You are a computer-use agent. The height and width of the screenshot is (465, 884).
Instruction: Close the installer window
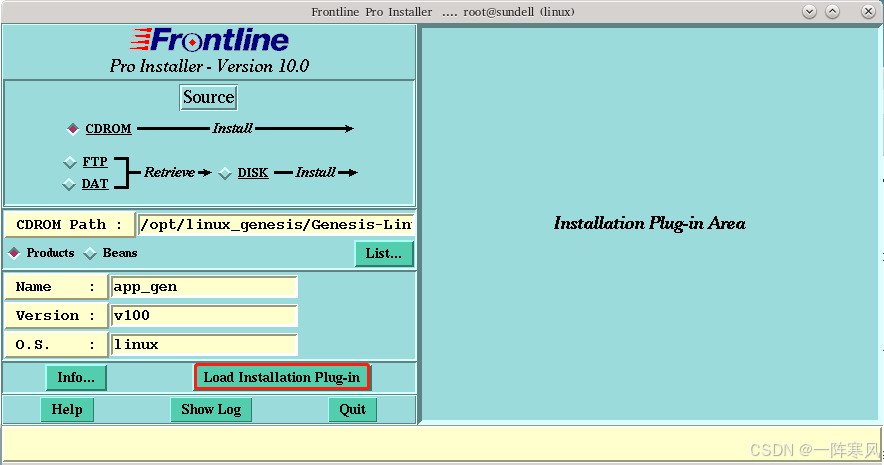(x=868, y=11)
